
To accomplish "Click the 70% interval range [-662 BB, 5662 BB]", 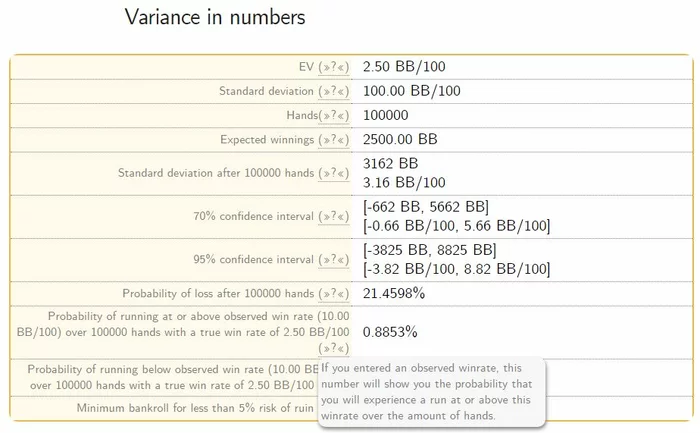I will tap(425, 207).
